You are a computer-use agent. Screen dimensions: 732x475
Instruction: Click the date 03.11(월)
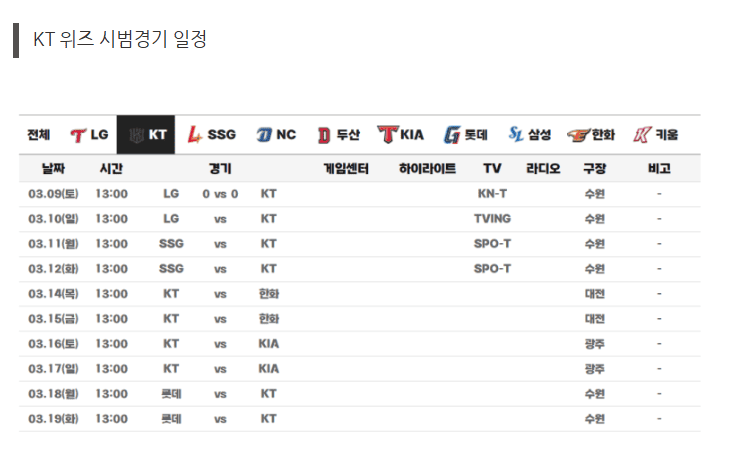(53, 244)
